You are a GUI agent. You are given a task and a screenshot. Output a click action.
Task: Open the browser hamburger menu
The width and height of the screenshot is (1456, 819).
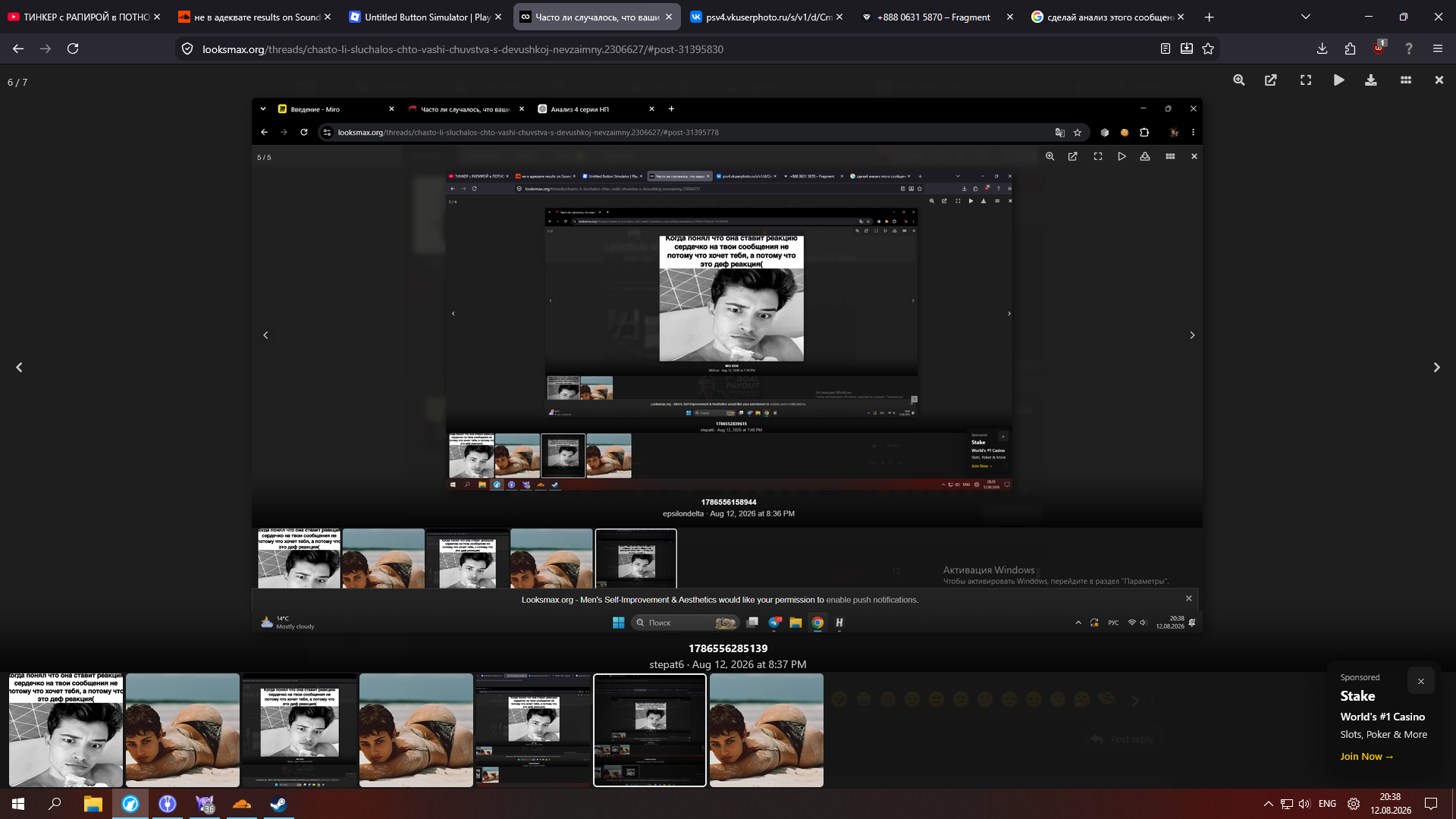pyautogui.click(x=1438, y=49)
